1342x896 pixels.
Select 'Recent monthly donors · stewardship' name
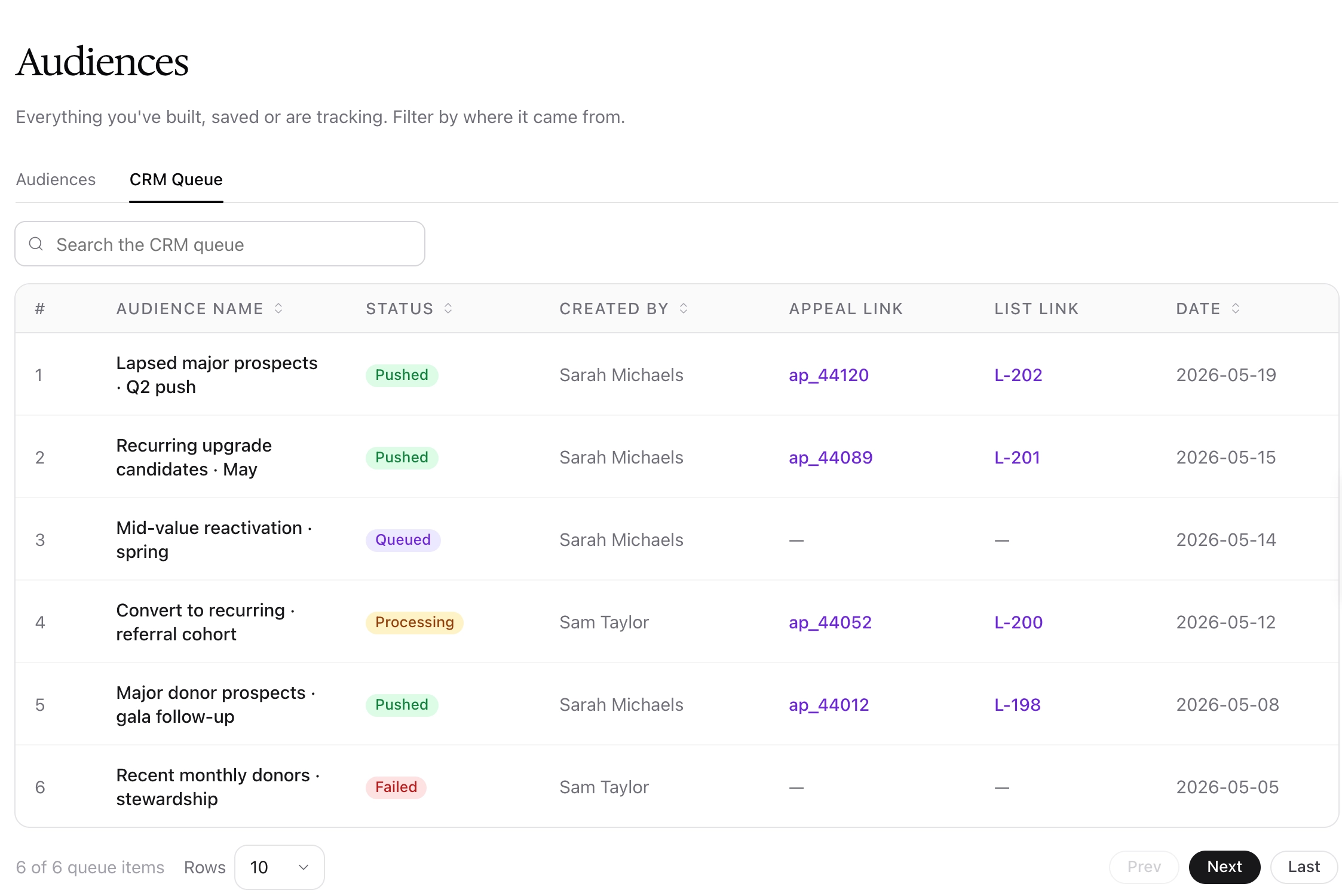coord(218,787)
